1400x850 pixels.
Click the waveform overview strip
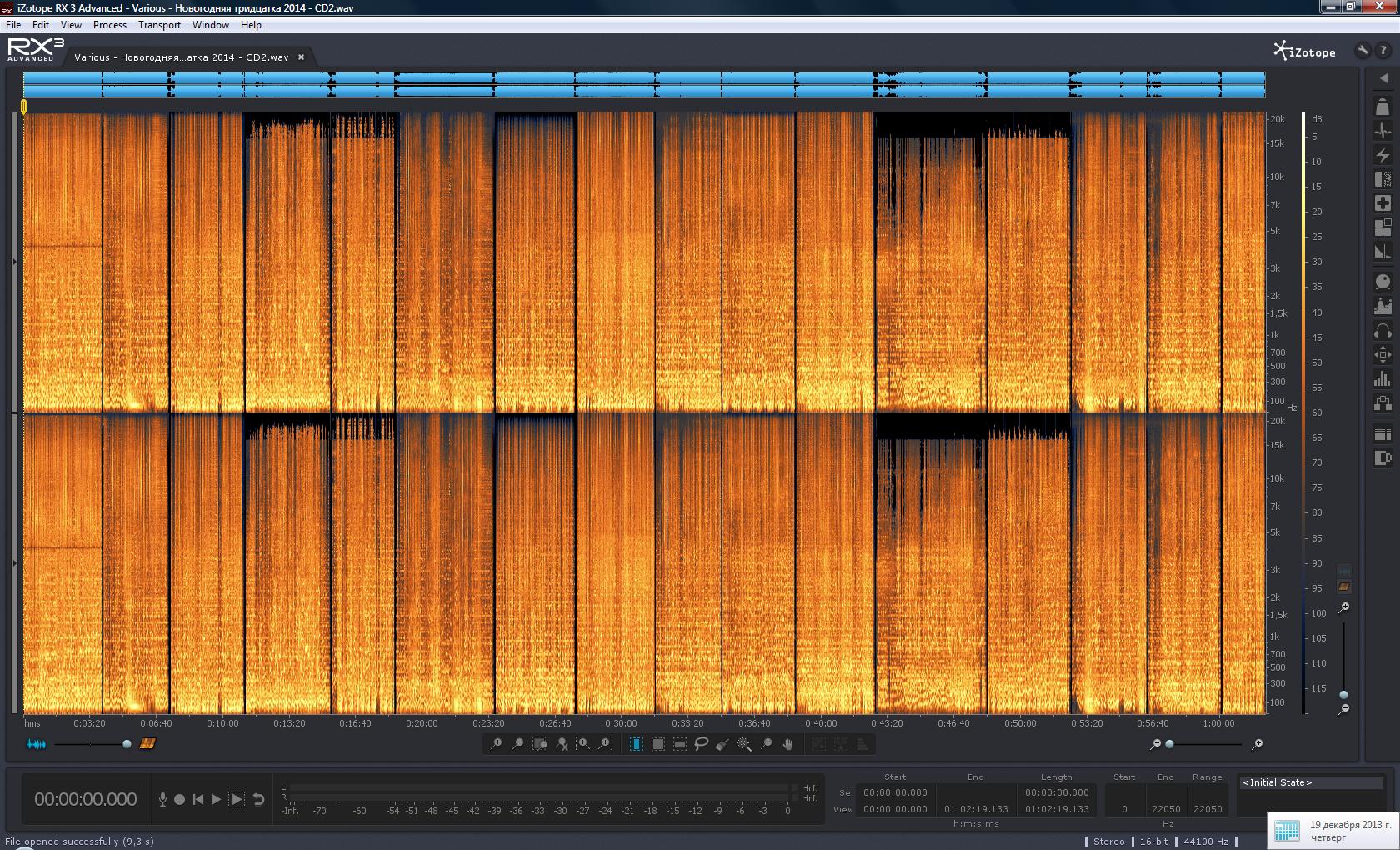644,84
